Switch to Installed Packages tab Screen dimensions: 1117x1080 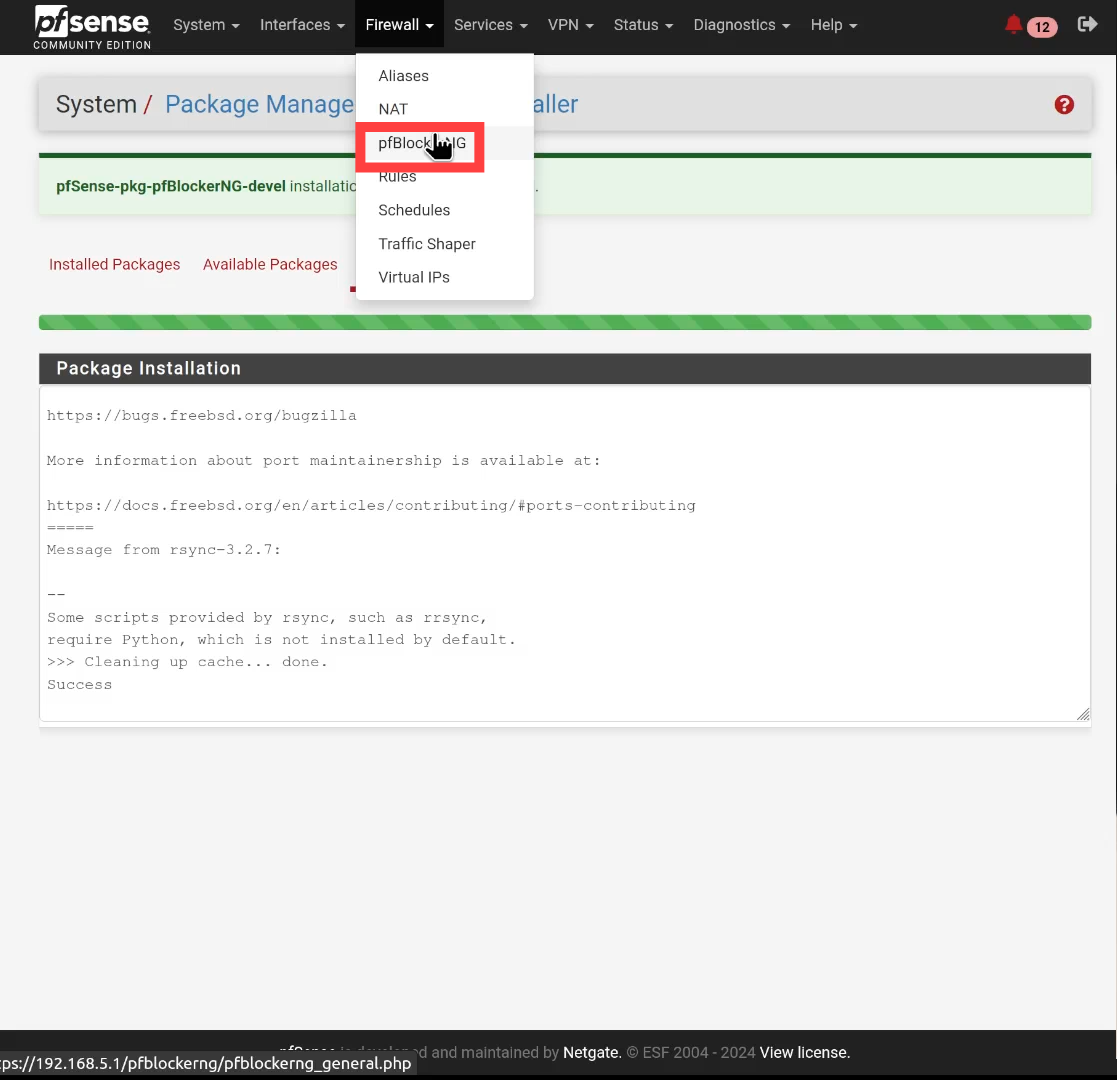point(115,264)
